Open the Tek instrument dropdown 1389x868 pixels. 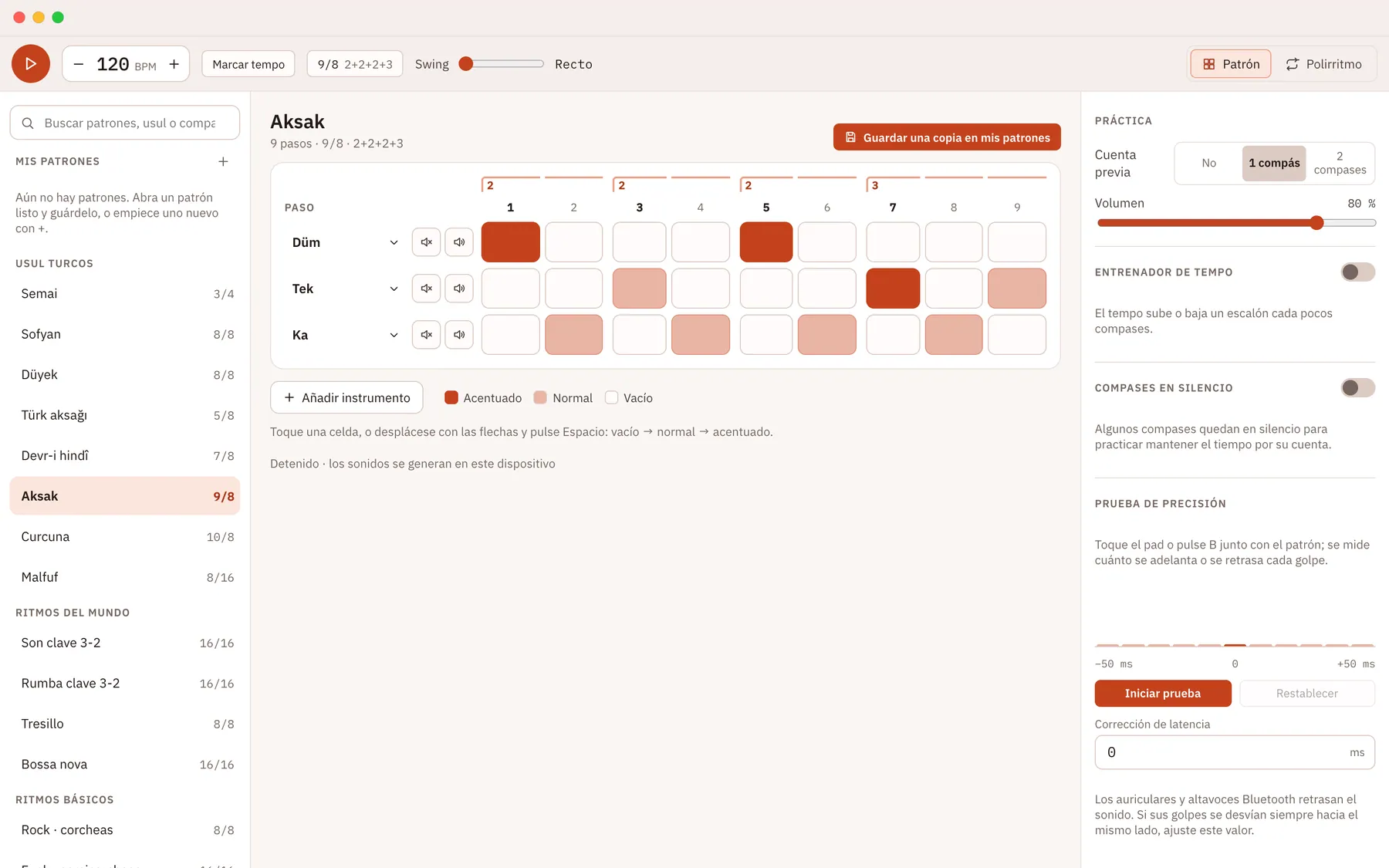click(x=345, y=289)
